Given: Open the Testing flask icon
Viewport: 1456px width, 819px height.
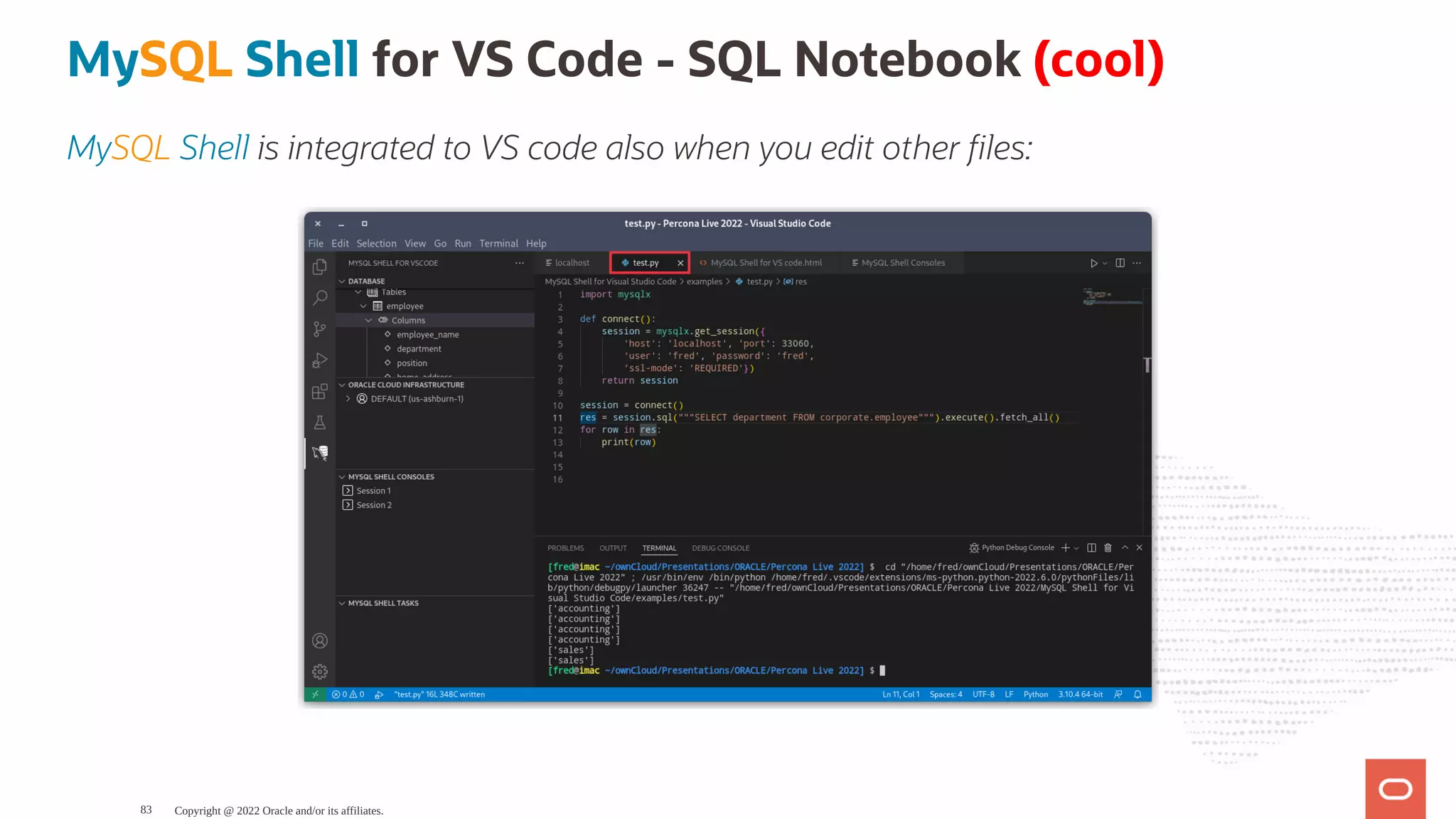Looking at the screenshot, I should pos(320,422).
